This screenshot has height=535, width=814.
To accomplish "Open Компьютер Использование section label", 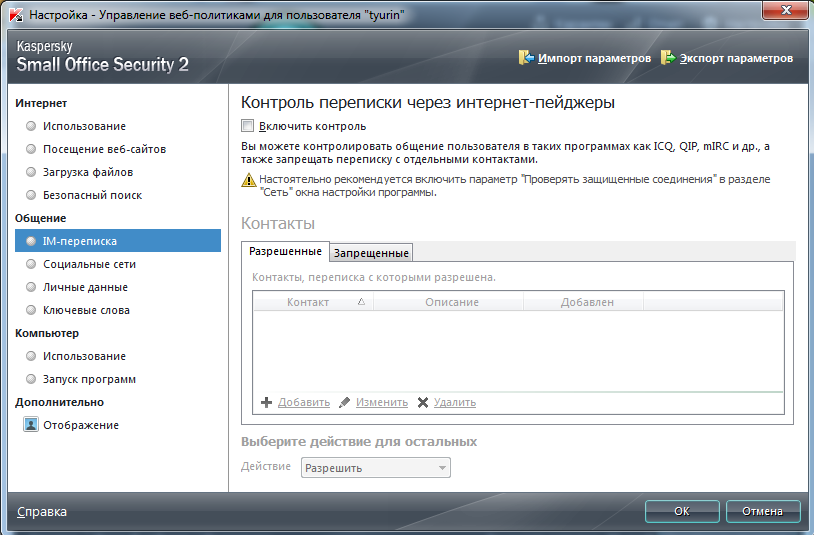I will point(84,356).
